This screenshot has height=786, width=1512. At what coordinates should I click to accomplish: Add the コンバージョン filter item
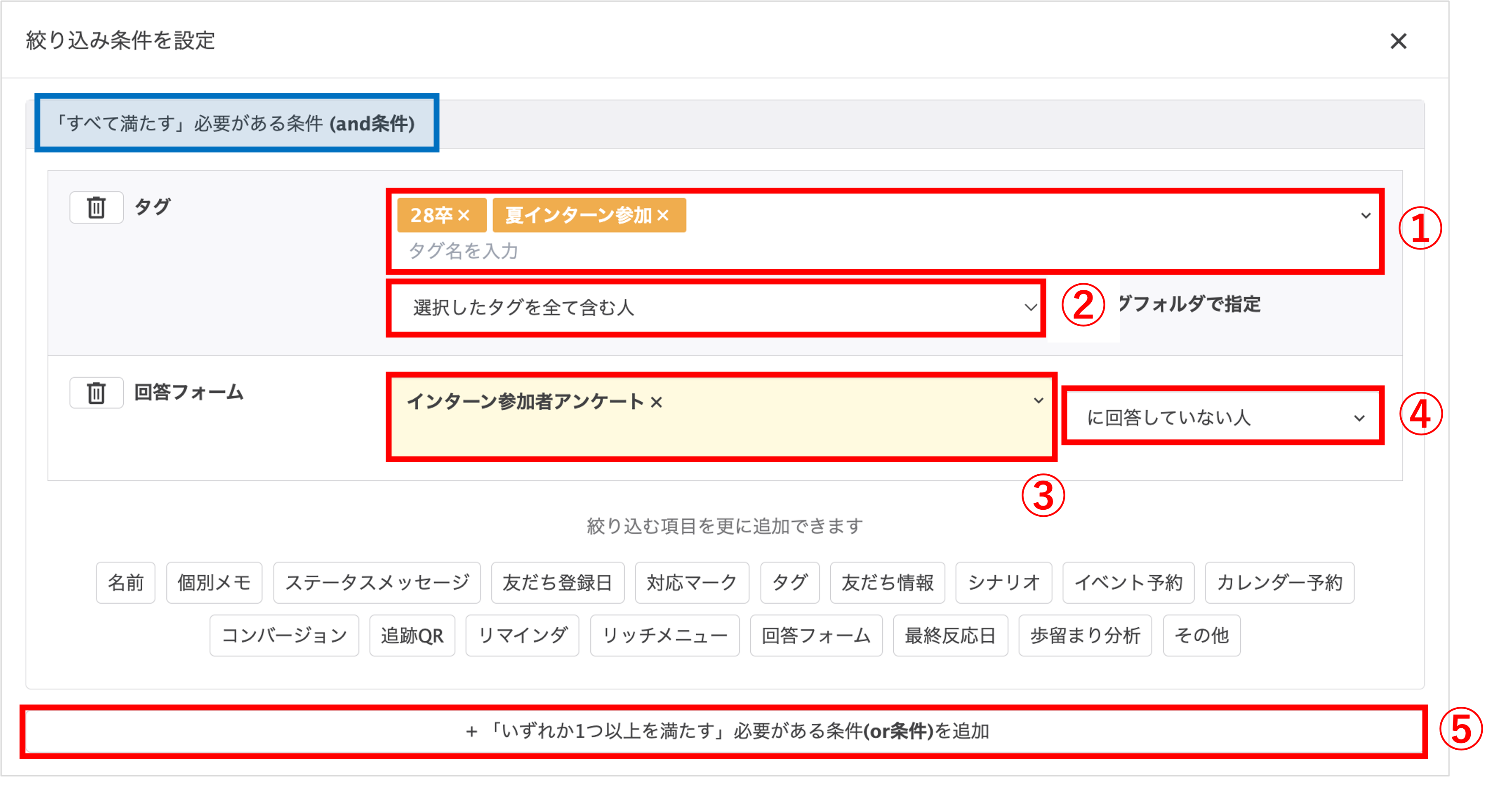[284, 635]
